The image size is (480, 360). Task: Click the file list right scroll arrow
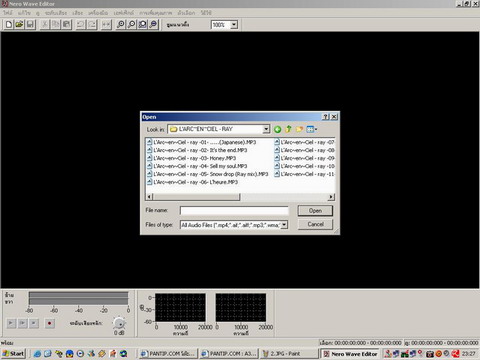pyautogui.click(x=331, y=197)
